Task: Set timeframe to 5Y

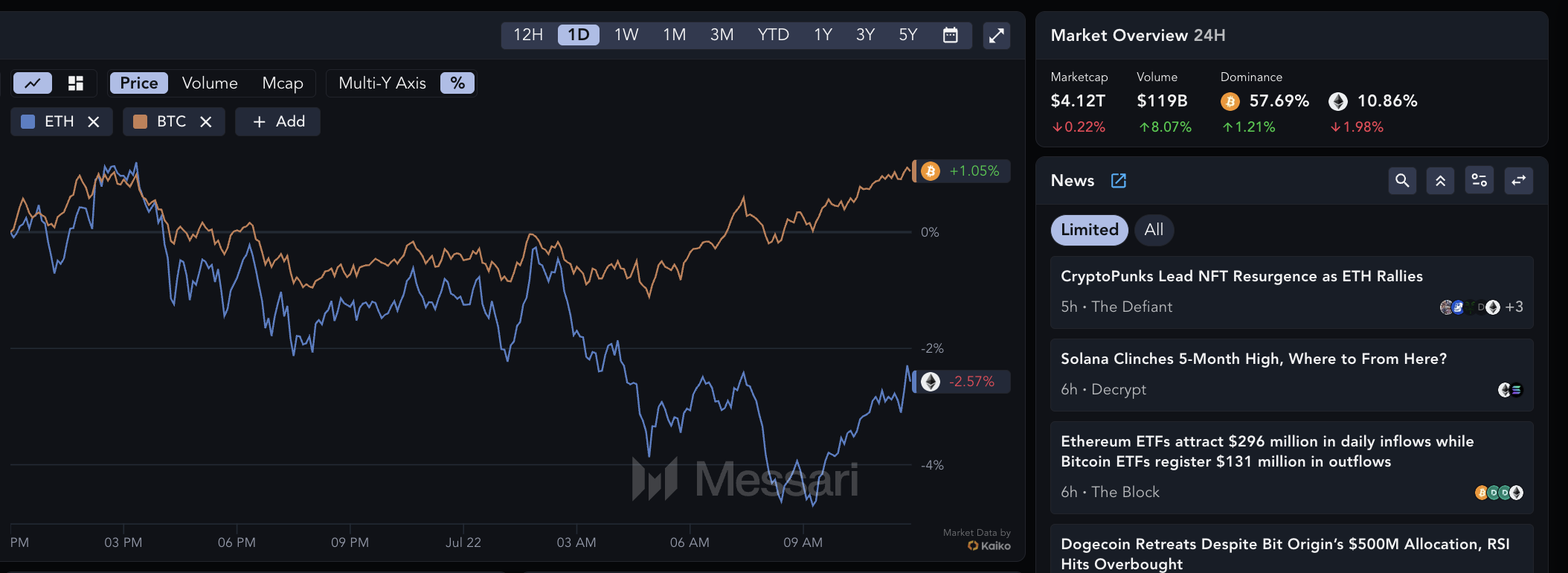Action: coord(908,35)
